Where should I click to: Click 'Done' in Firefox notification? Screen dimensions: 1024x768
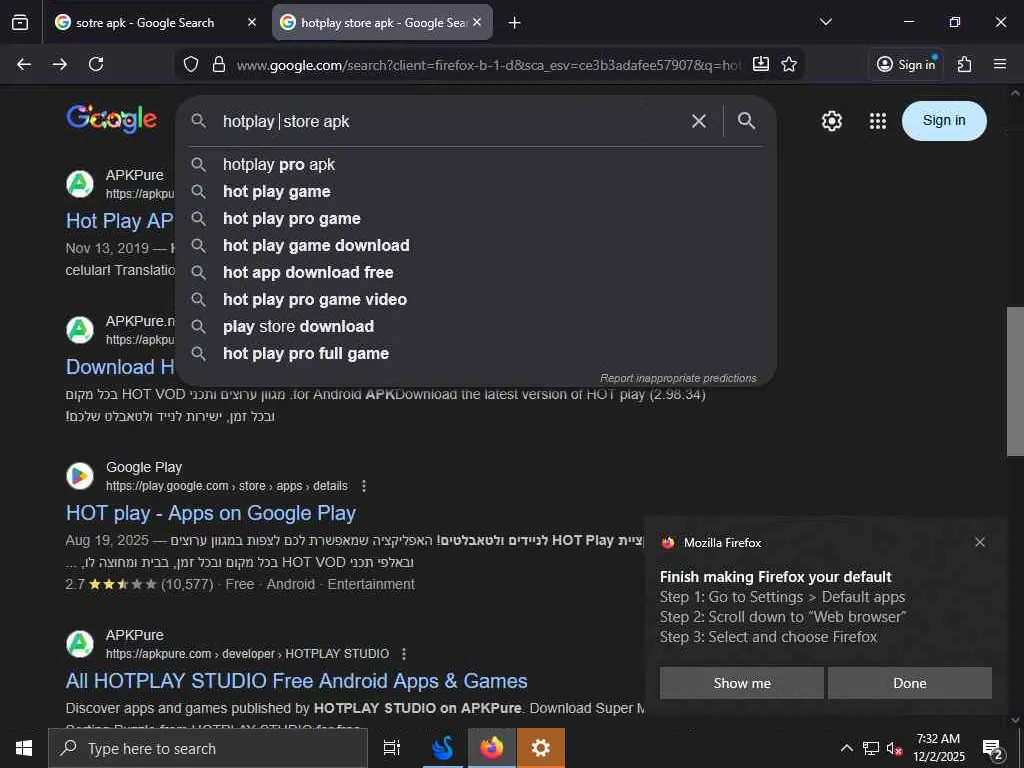pos(910,683)
